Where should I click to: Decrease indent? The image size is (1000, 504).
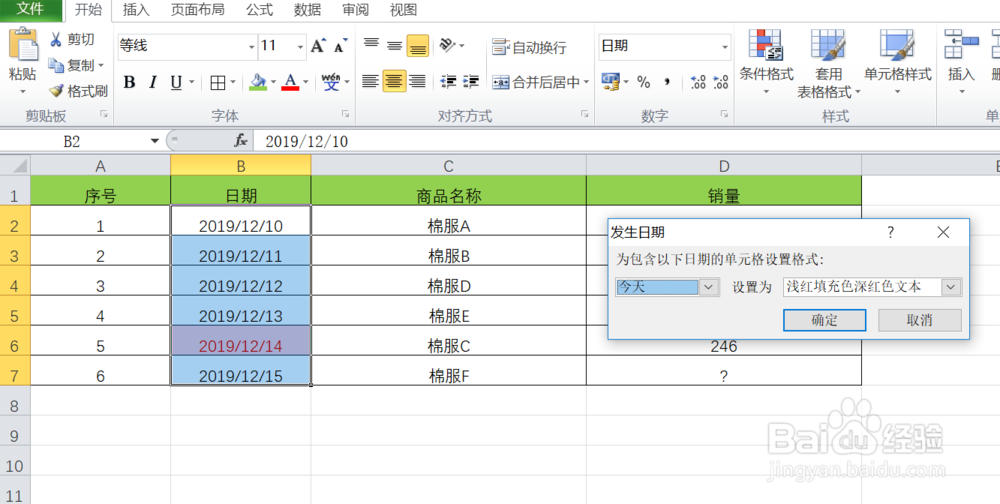click(x=449, y=82)
